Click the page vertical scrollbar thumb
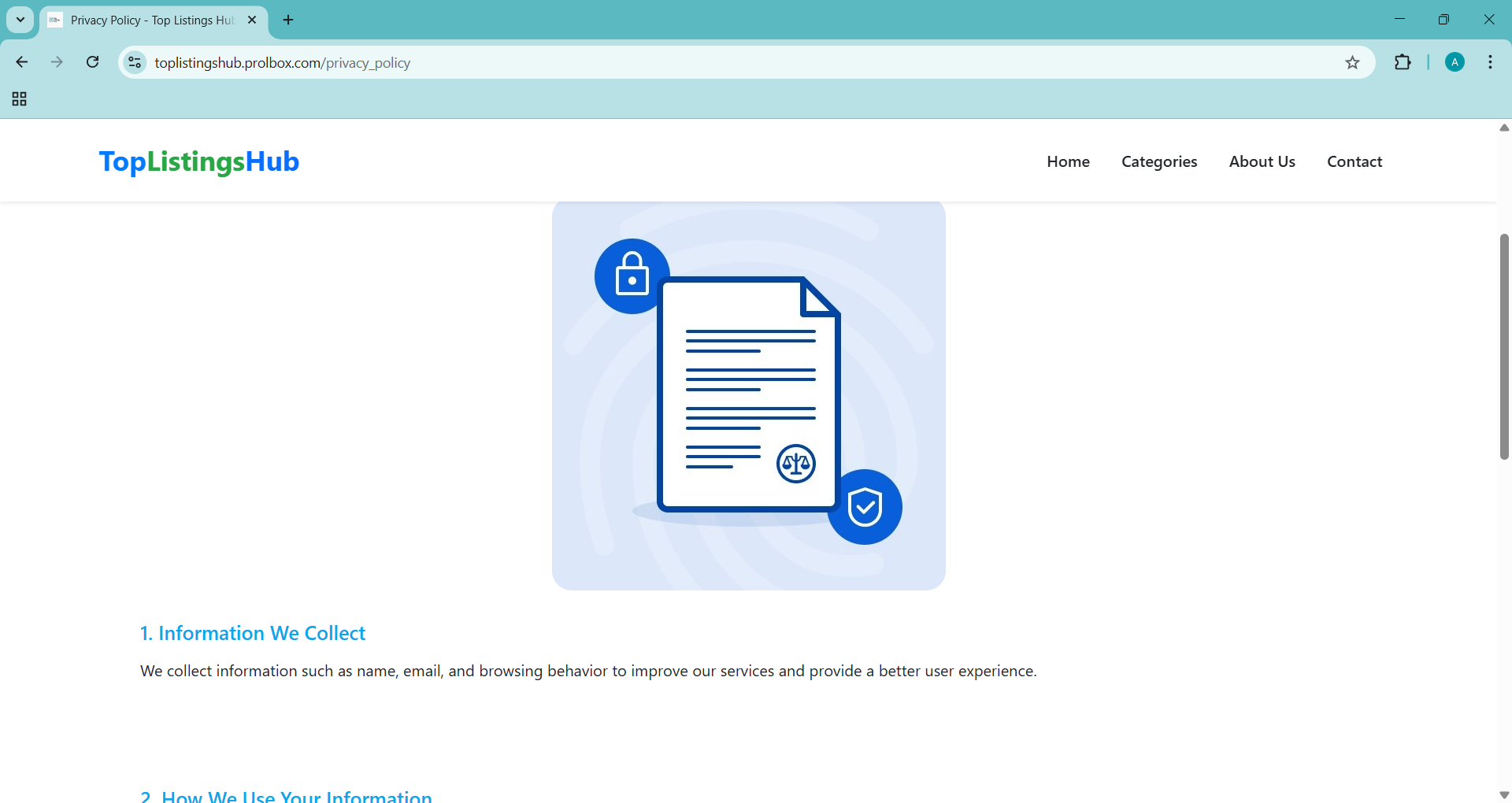The image size is (1512, 803). point(1504,346)
